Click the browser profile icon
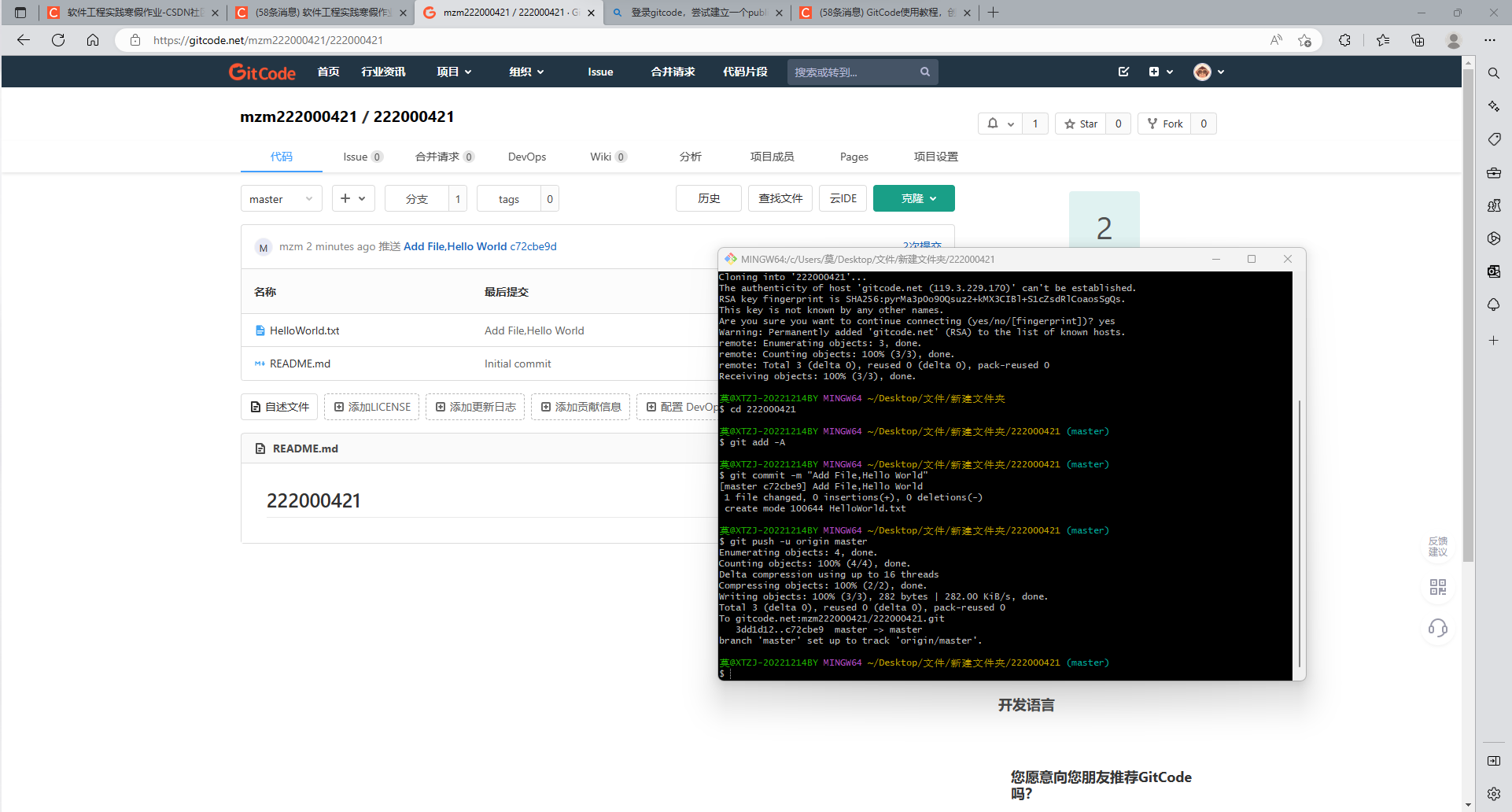Viewport: 1512px width, 812px height. pyautogui.click(x=1454, y=40)
